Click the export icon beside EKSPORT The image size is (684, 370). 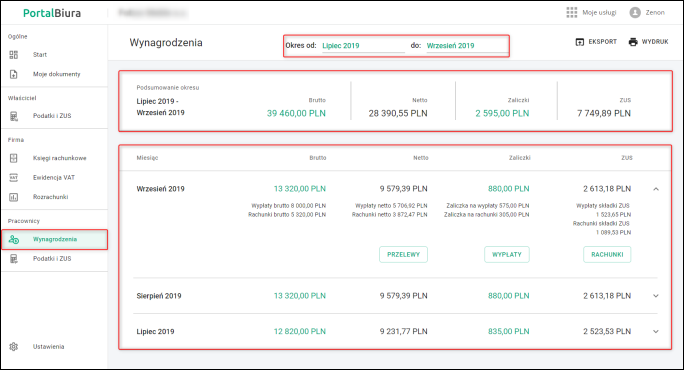click(580, 42)
